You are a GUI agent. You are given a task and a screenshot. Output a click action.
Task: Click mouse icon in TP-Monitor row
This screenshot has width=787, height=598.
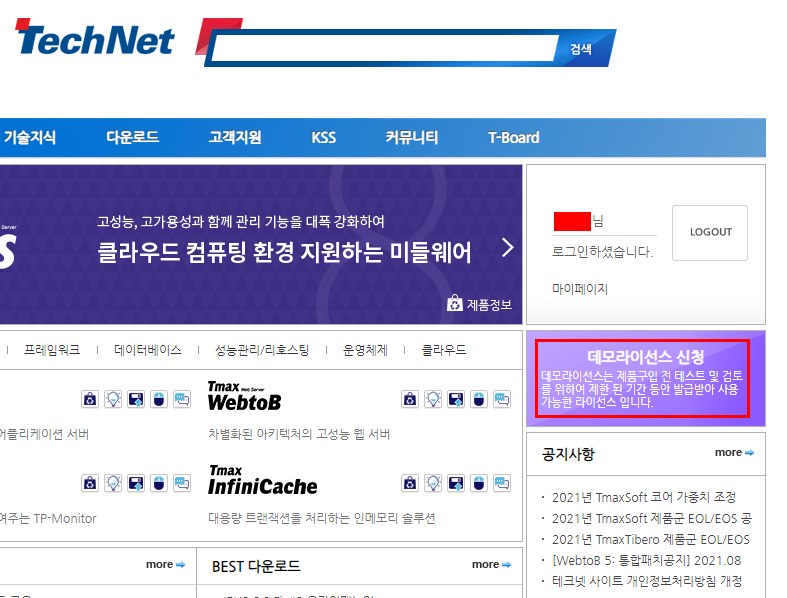[159, 483]
